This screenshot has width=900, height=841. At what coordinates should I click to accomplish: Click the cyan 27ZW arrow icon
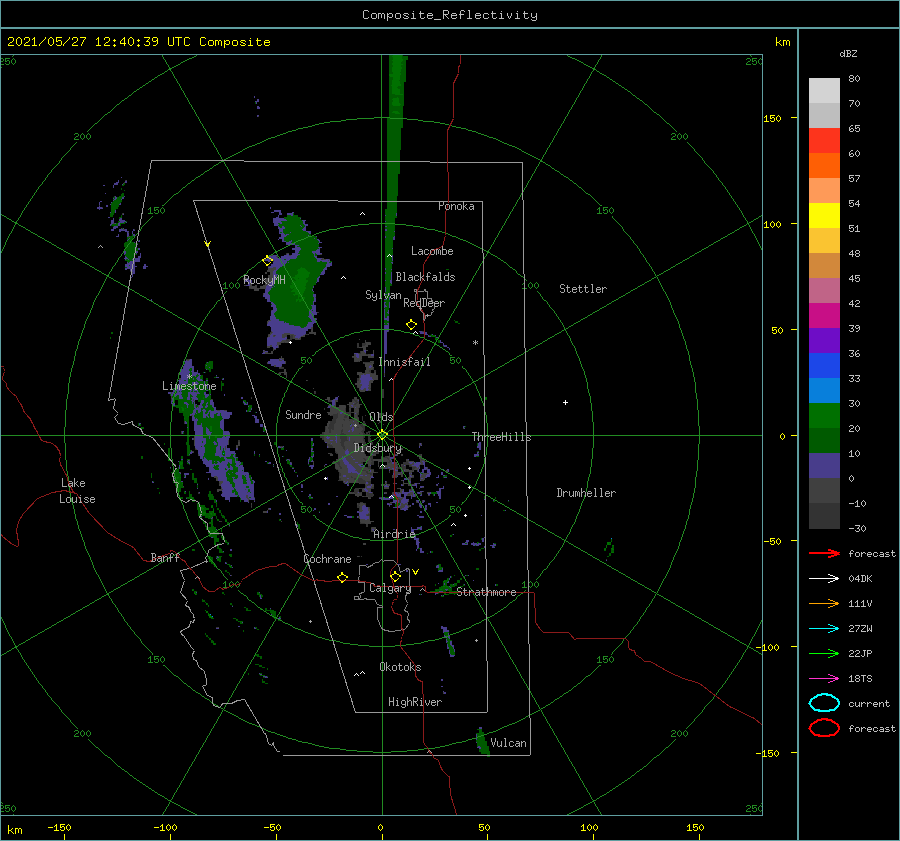[x=824, y=629]
